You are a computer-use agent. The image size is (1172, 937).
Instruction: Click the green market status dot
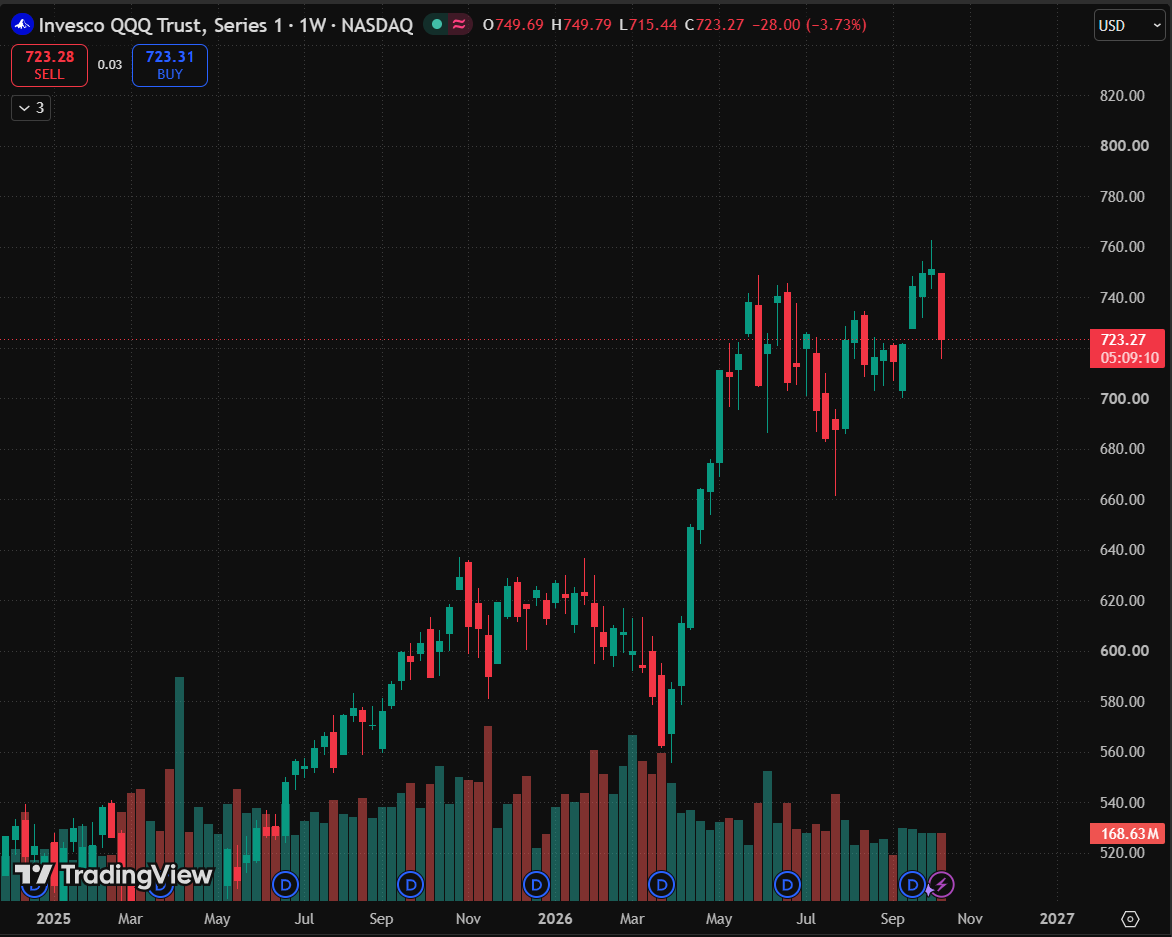pyautogui.click(x=437, y=25)
